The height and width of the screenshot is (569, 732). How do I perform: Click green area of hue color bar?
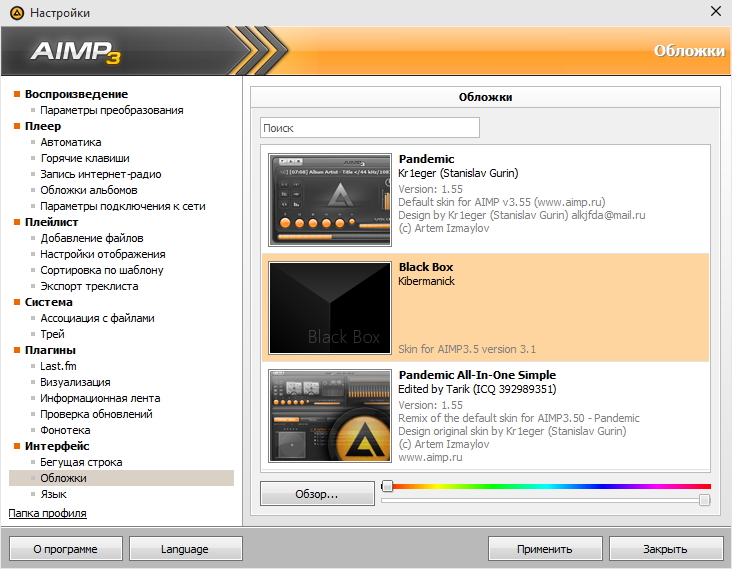point(493,486)
